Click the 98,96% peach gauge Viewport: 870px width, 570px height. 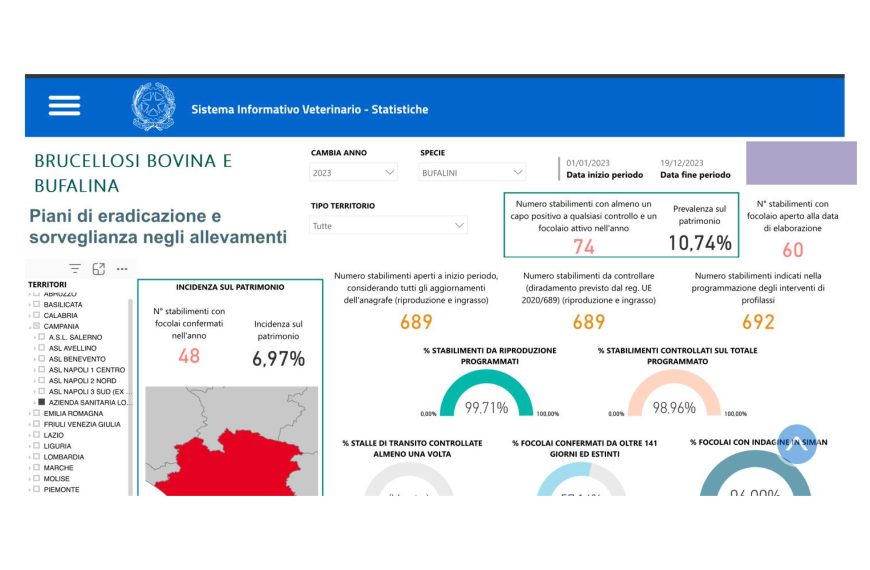(x=674, y=393)
